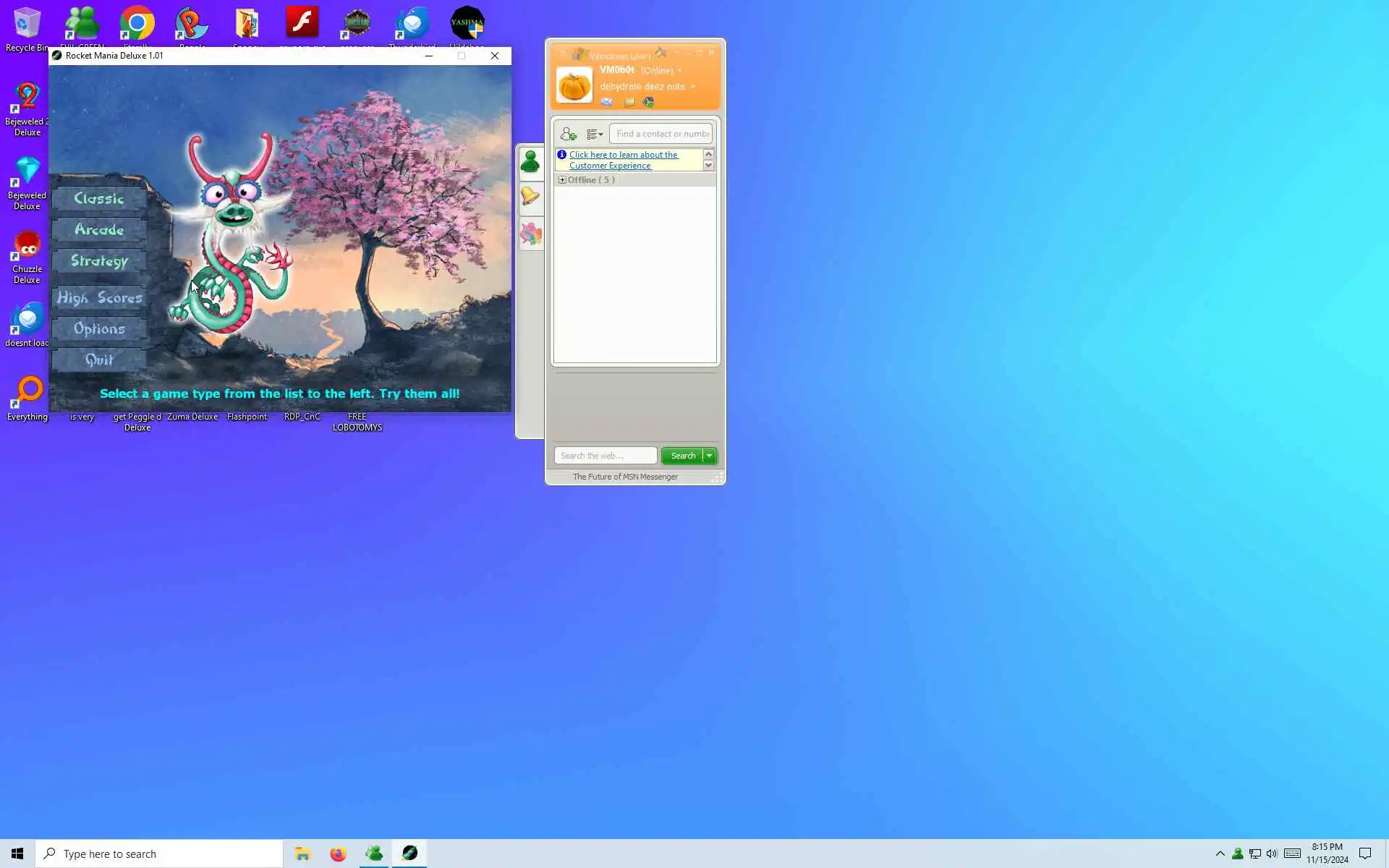1389x868 pixels.
Task: Expand the Offline contacts group
Action: coord(562,179)
